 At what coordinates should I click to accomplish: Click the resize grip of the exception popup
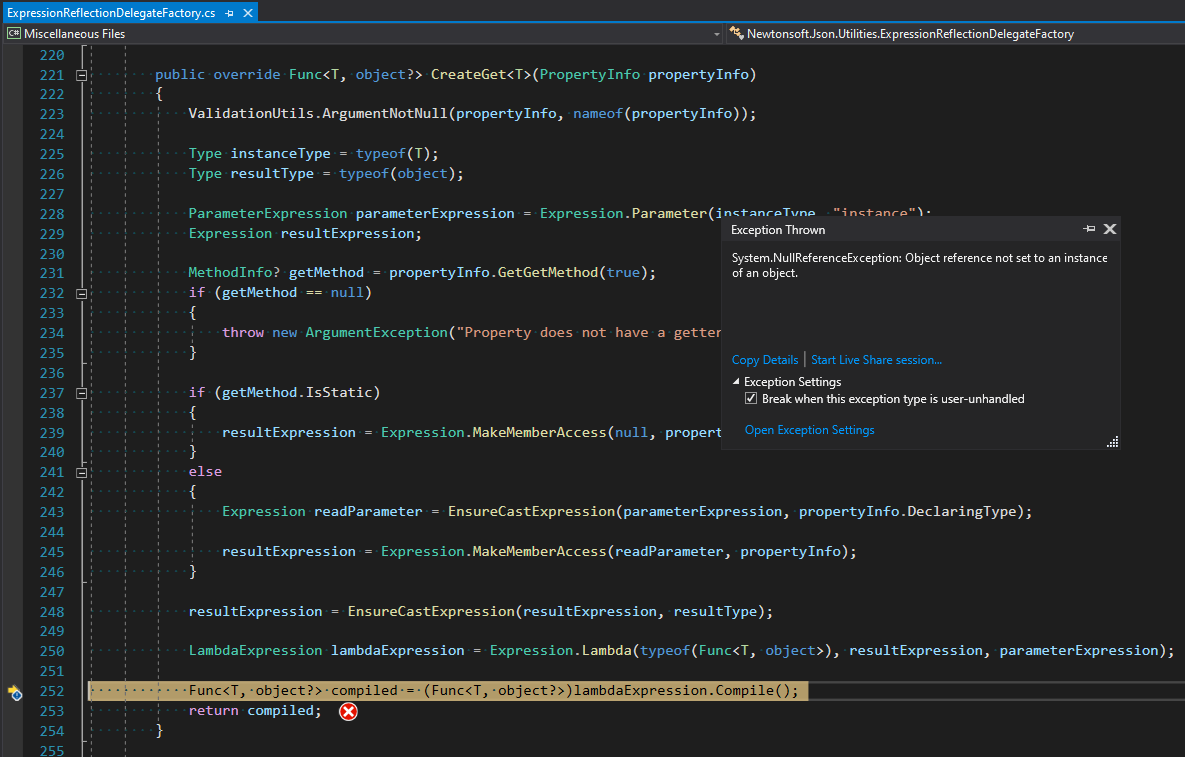pyautogui.click(x=1113, y=442)
